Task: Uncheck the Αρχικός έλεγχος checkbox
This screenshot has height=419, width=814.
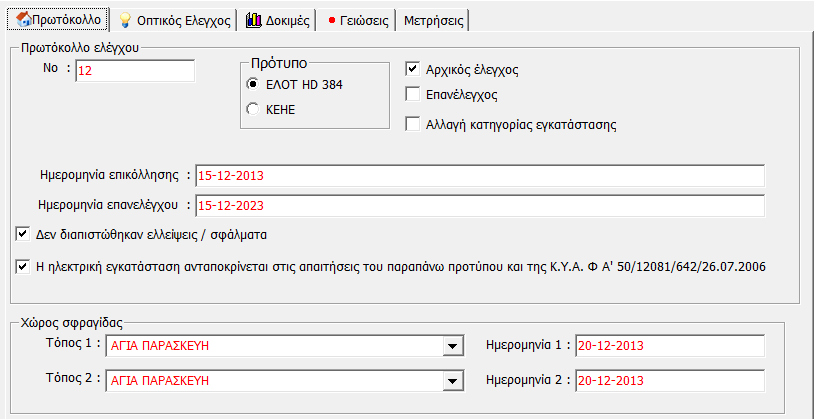Action: click(x=412, y=70)
